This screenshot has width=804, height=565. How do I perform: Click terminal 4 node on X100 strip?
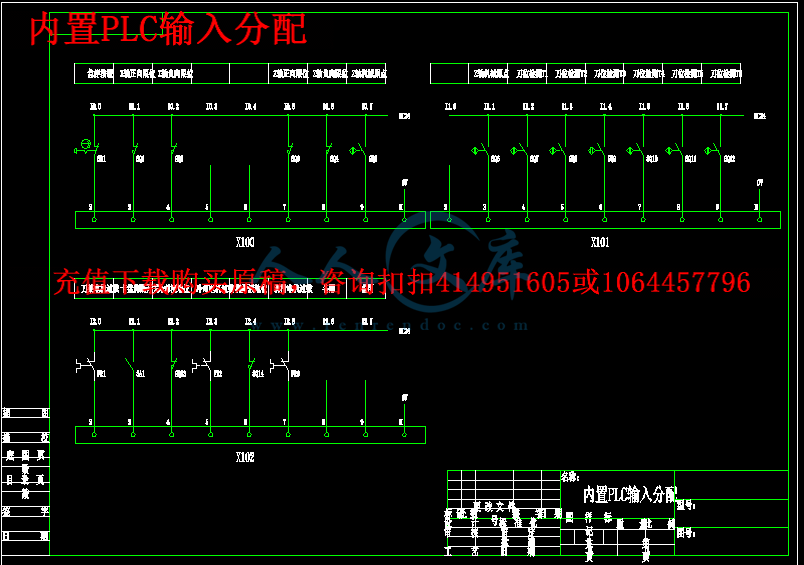[x=172, y=219]
